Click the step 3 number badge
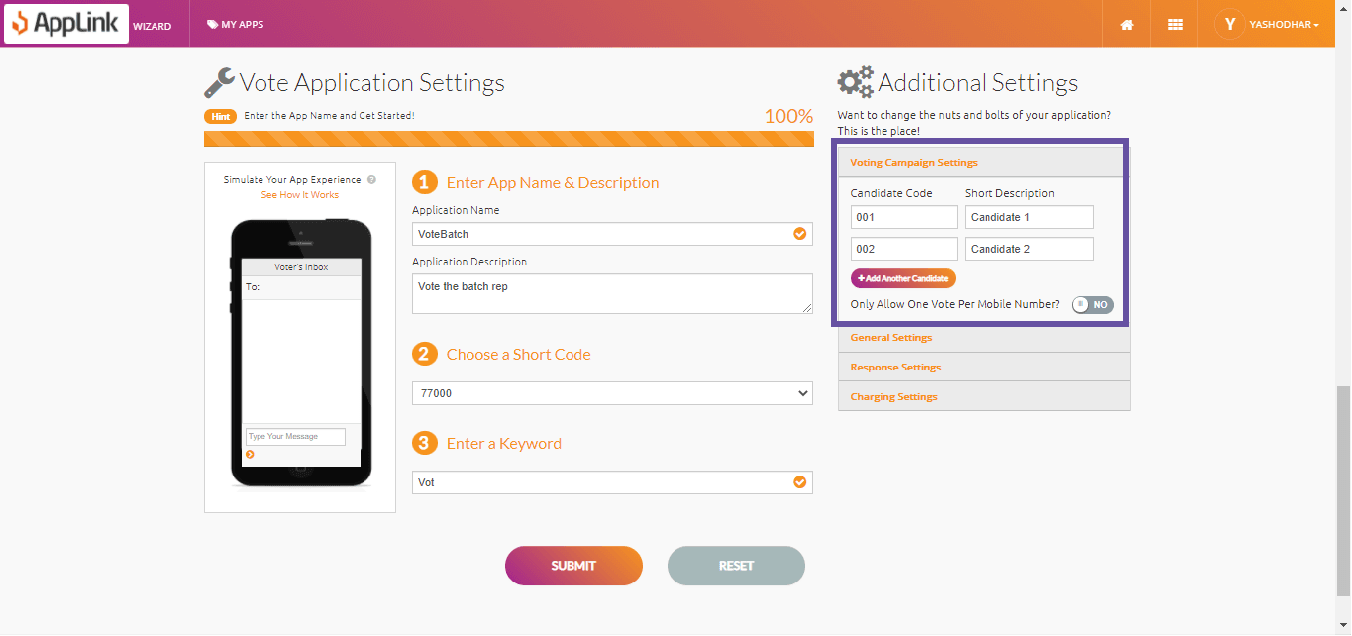 click(425, 443)
